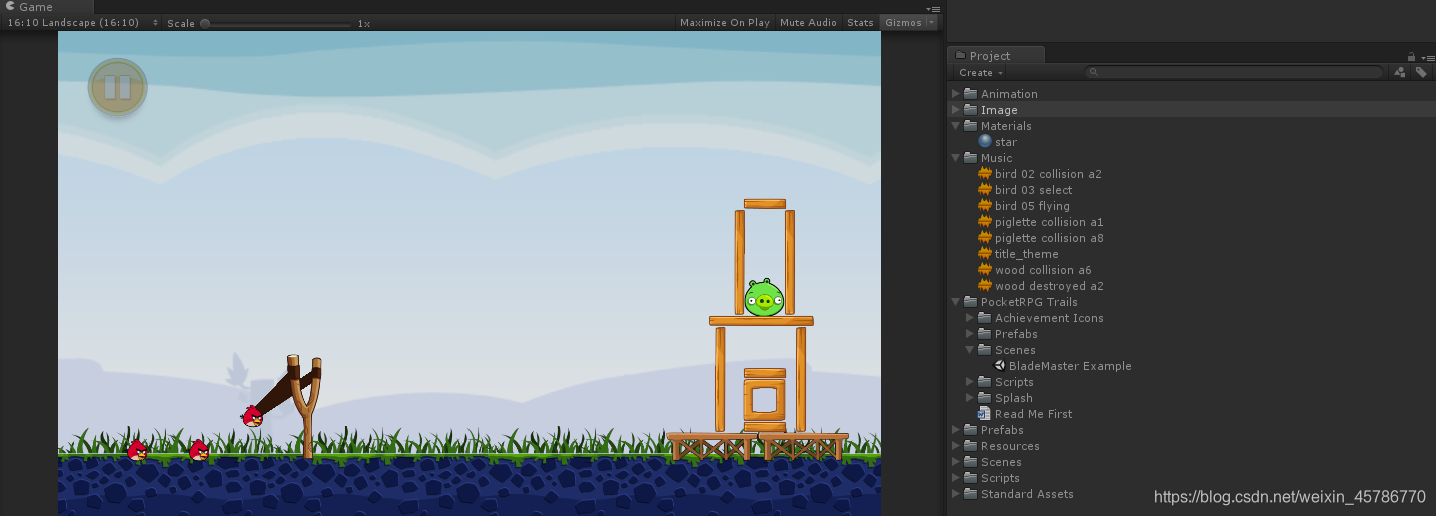This screenshot has width=1436, height=516.
Task: Select the top-level Scripts folder label
Action: 1000,478
